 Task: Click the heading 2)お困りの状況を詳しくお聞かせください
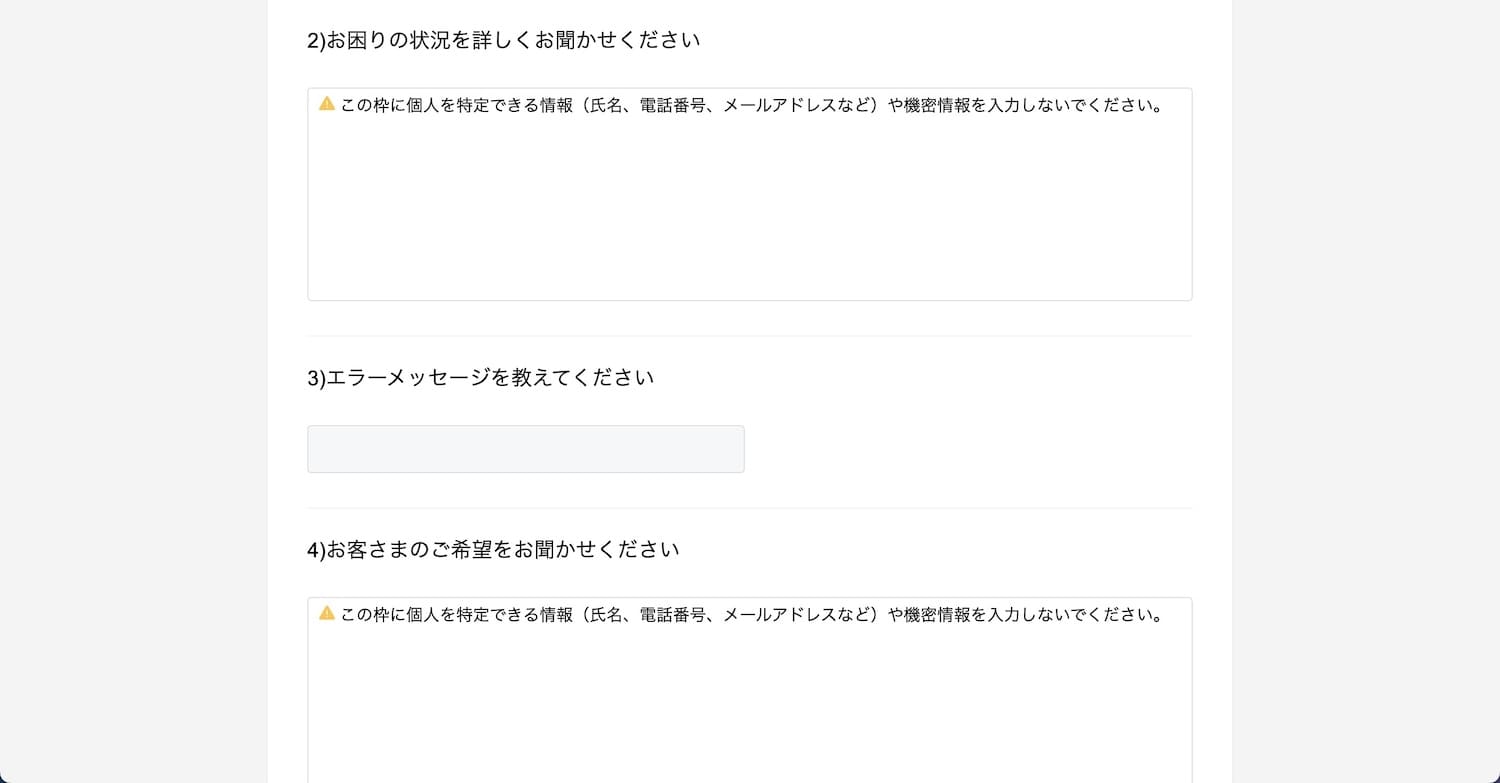pyautogui.click(x=504, y=40)
